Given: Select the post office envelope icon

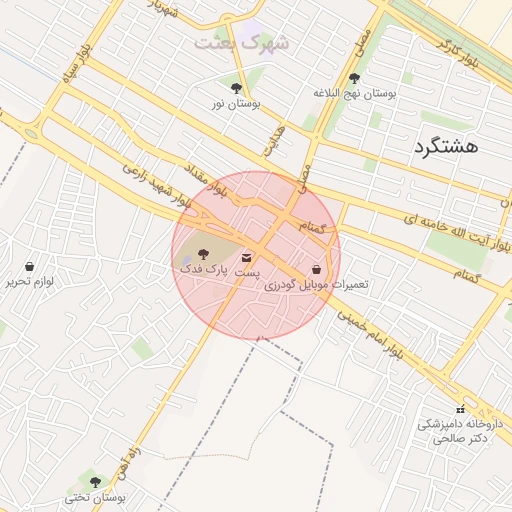Looking at the screenshot, I should (x=246, y=258).
